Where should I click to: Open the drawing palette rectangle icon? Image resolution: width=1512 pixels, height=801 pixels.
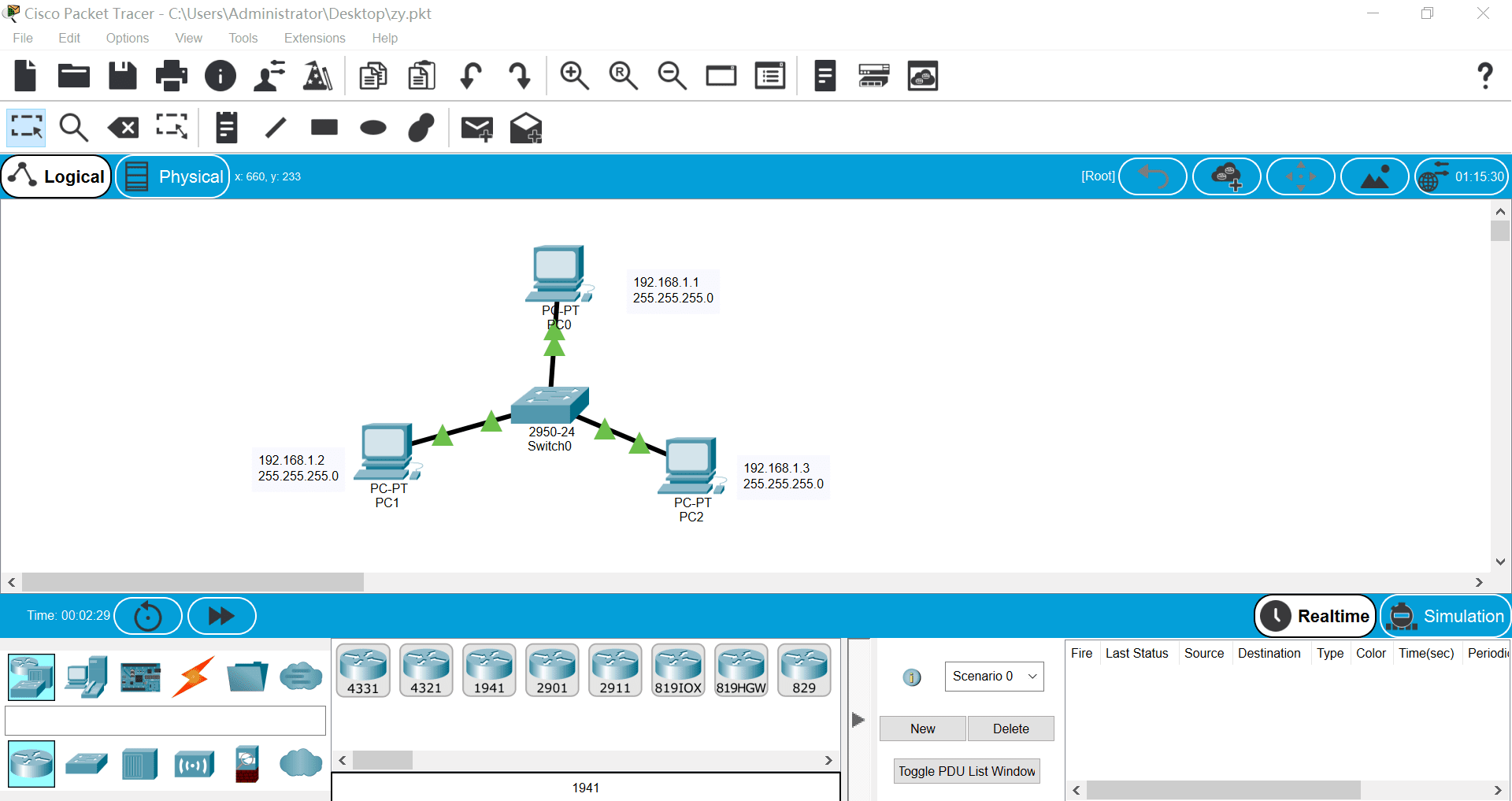[721, 76]
